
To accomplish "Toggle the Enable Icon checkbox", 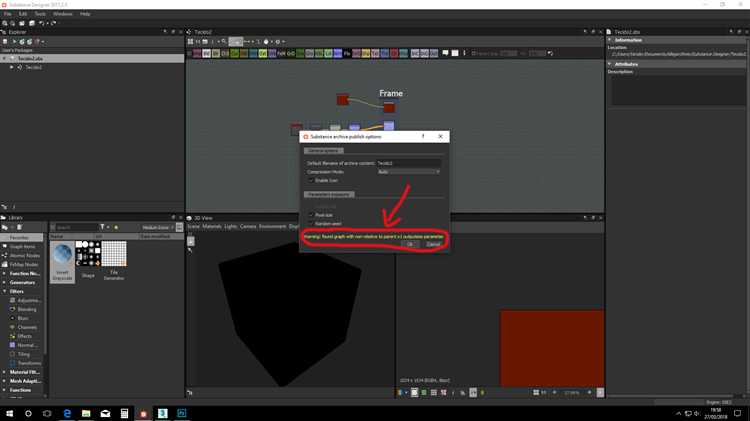I will pyautogui.click(x=311, y=180).
